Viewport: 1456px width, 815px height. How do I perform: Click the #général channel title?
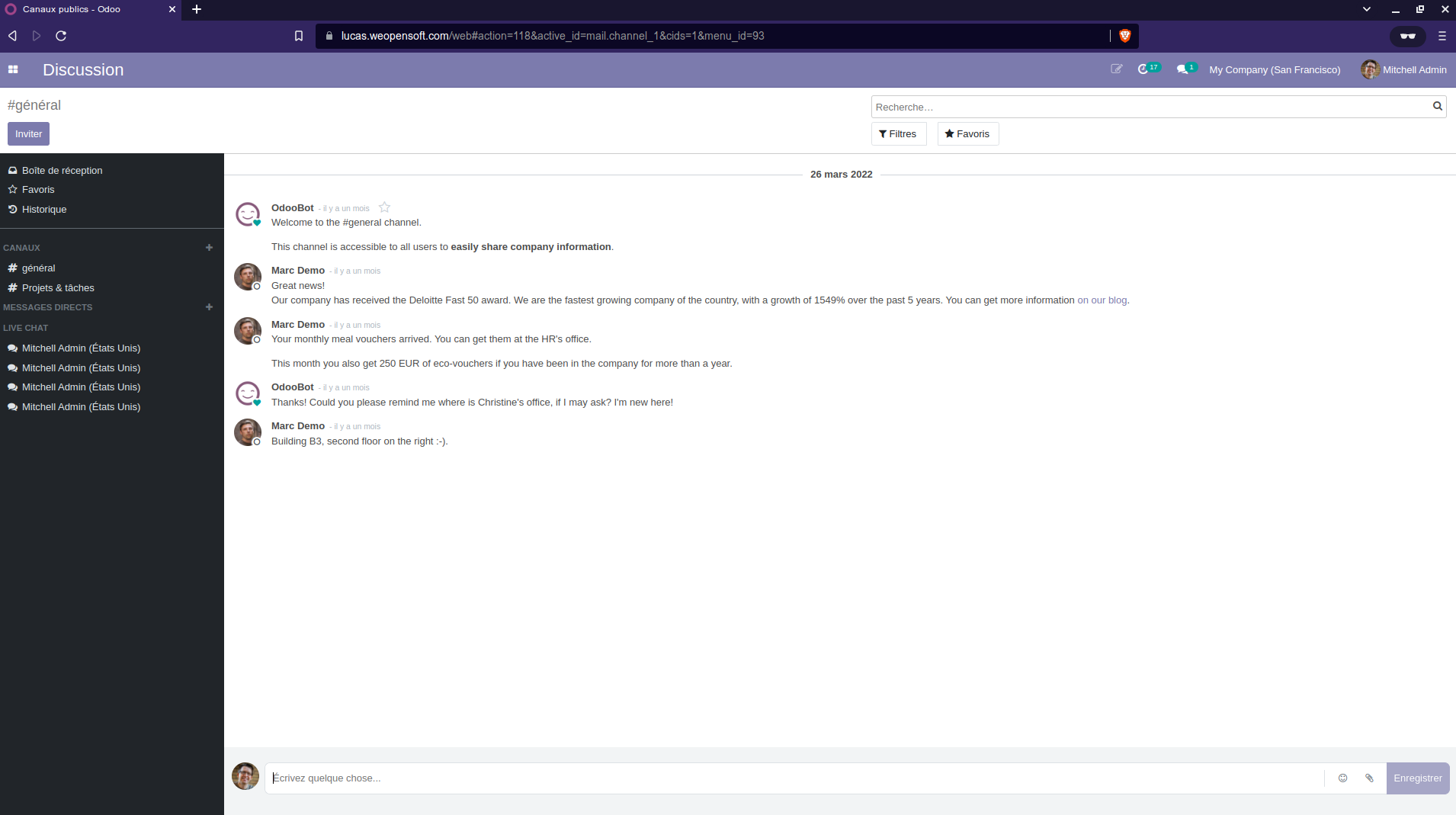tap(34, 105)
